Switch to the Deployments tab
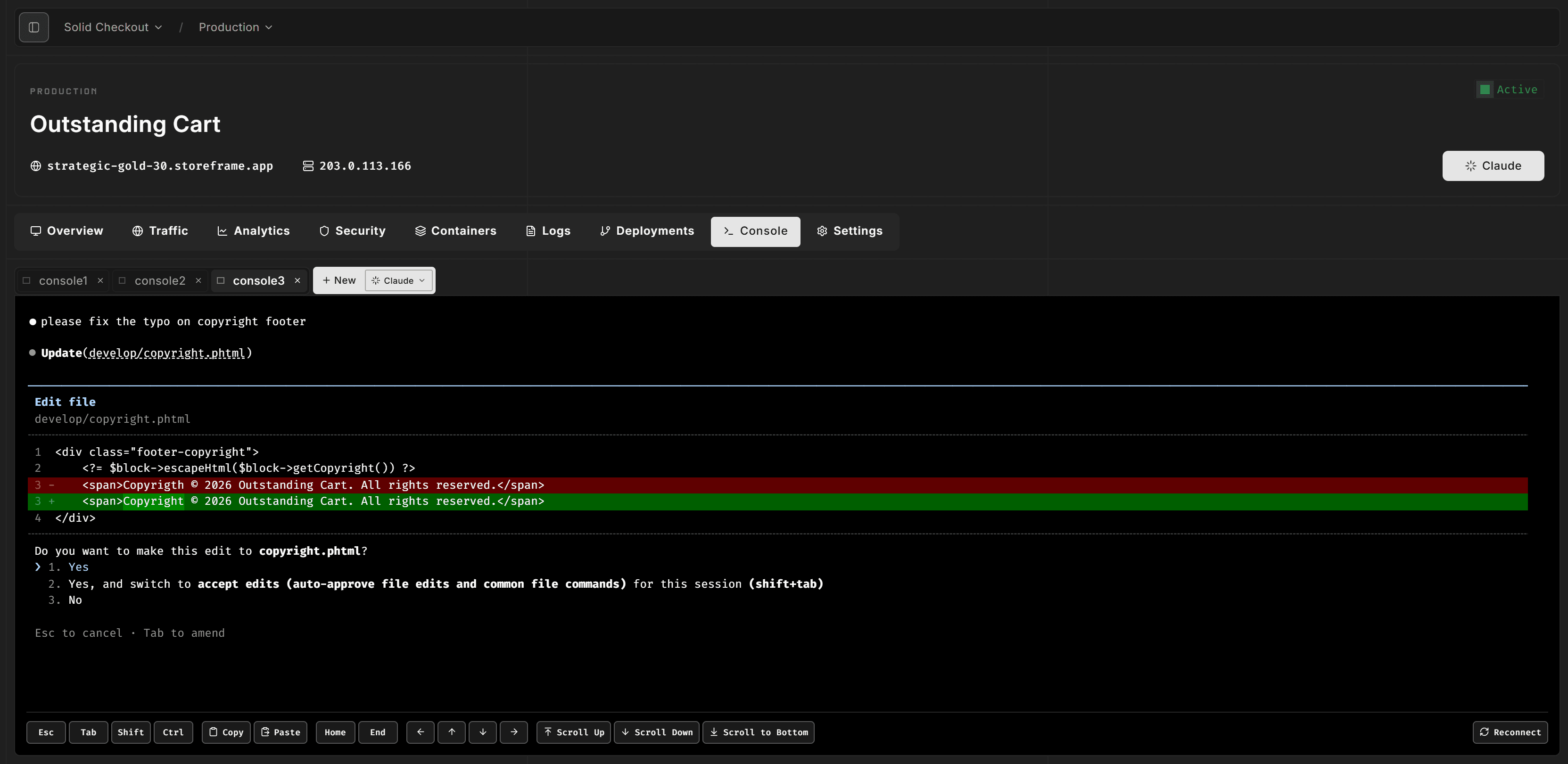The image size is (1568, 764). pyautogui.click(x=646, y=231)
